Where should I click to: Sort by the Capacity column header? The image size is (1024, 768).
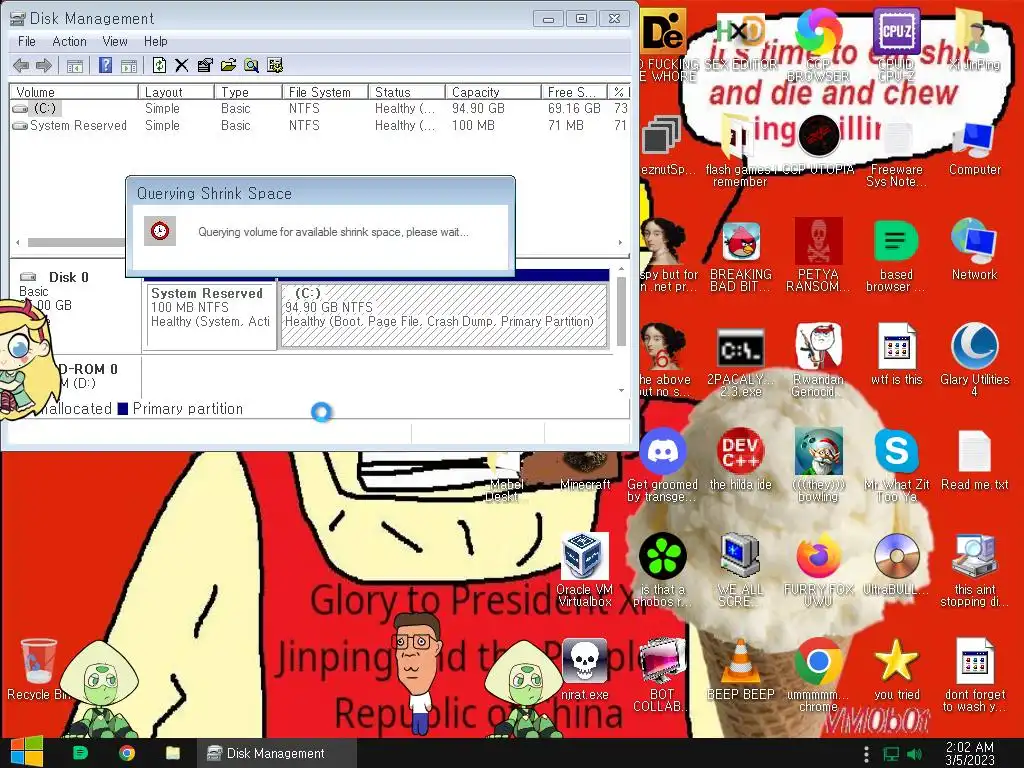tap(493, 92)
